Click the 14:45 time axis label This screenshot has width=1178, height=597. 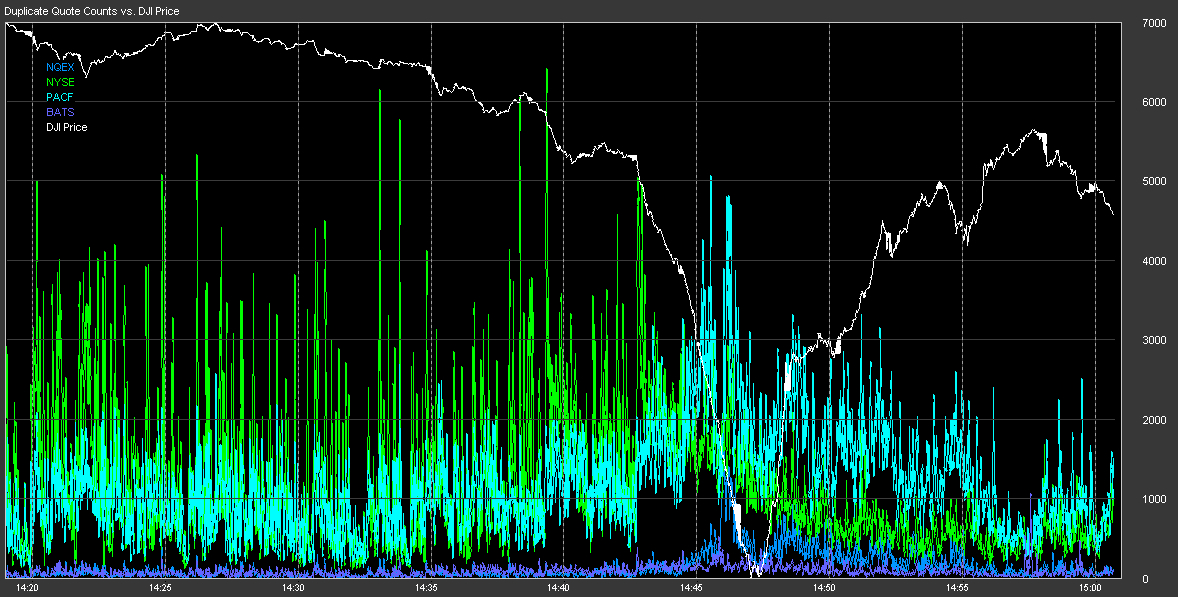(x=692, y=588)
